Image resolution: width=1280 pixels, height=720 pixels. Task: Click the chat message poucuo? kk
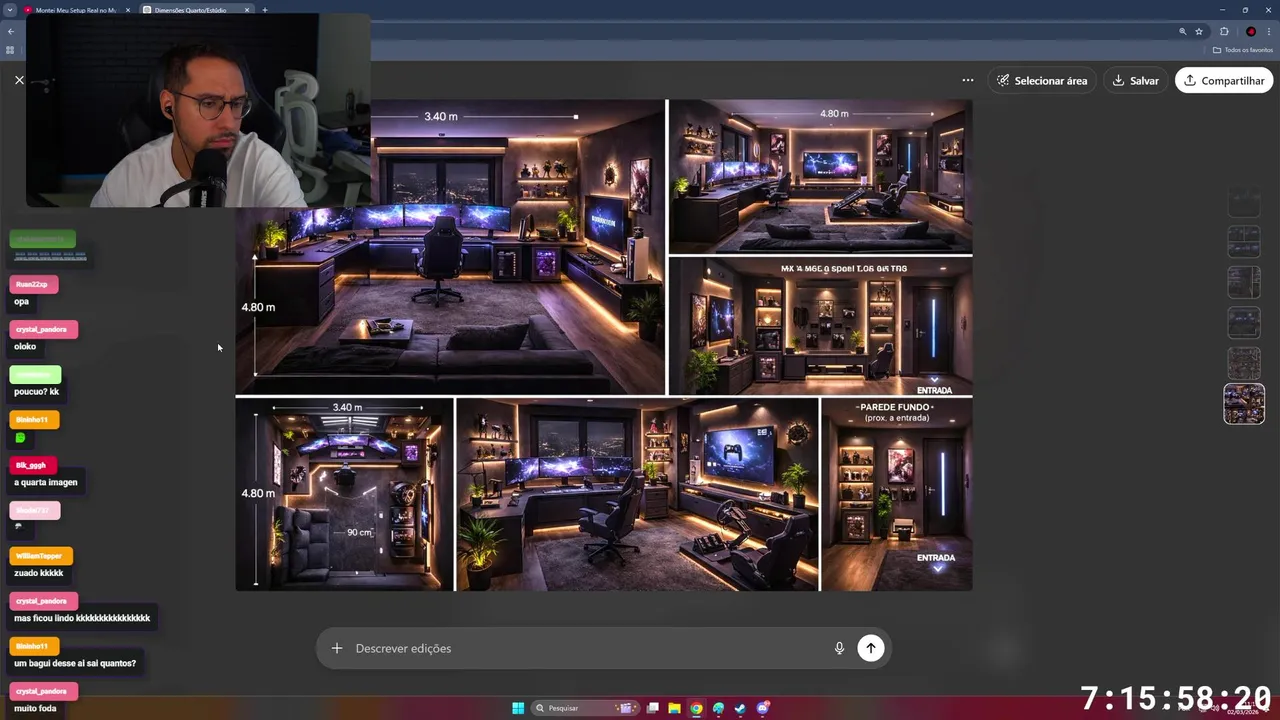pos(37,392)
